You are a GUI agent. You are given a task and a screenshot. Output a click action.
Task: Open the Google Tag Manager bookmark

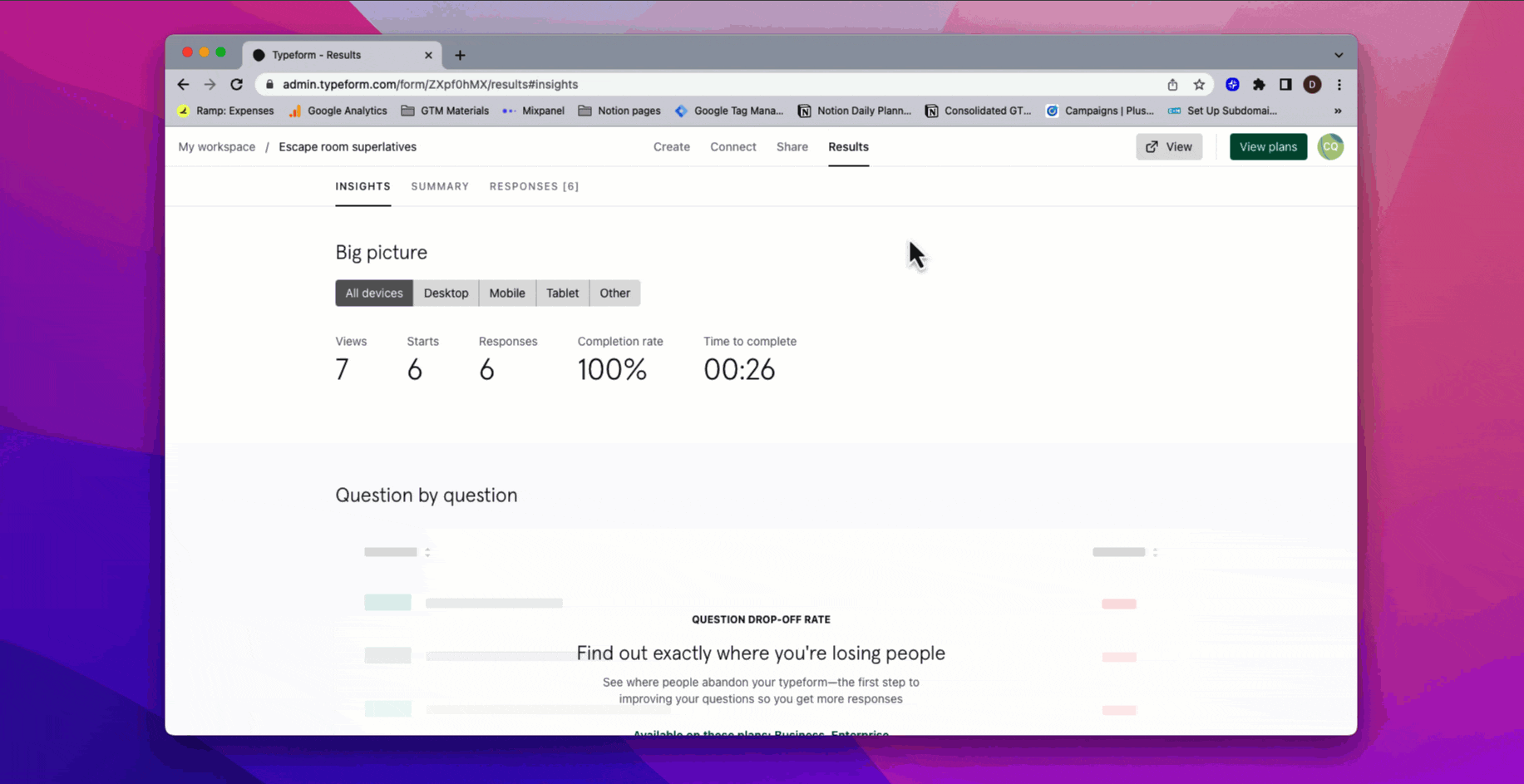(729, 111)
